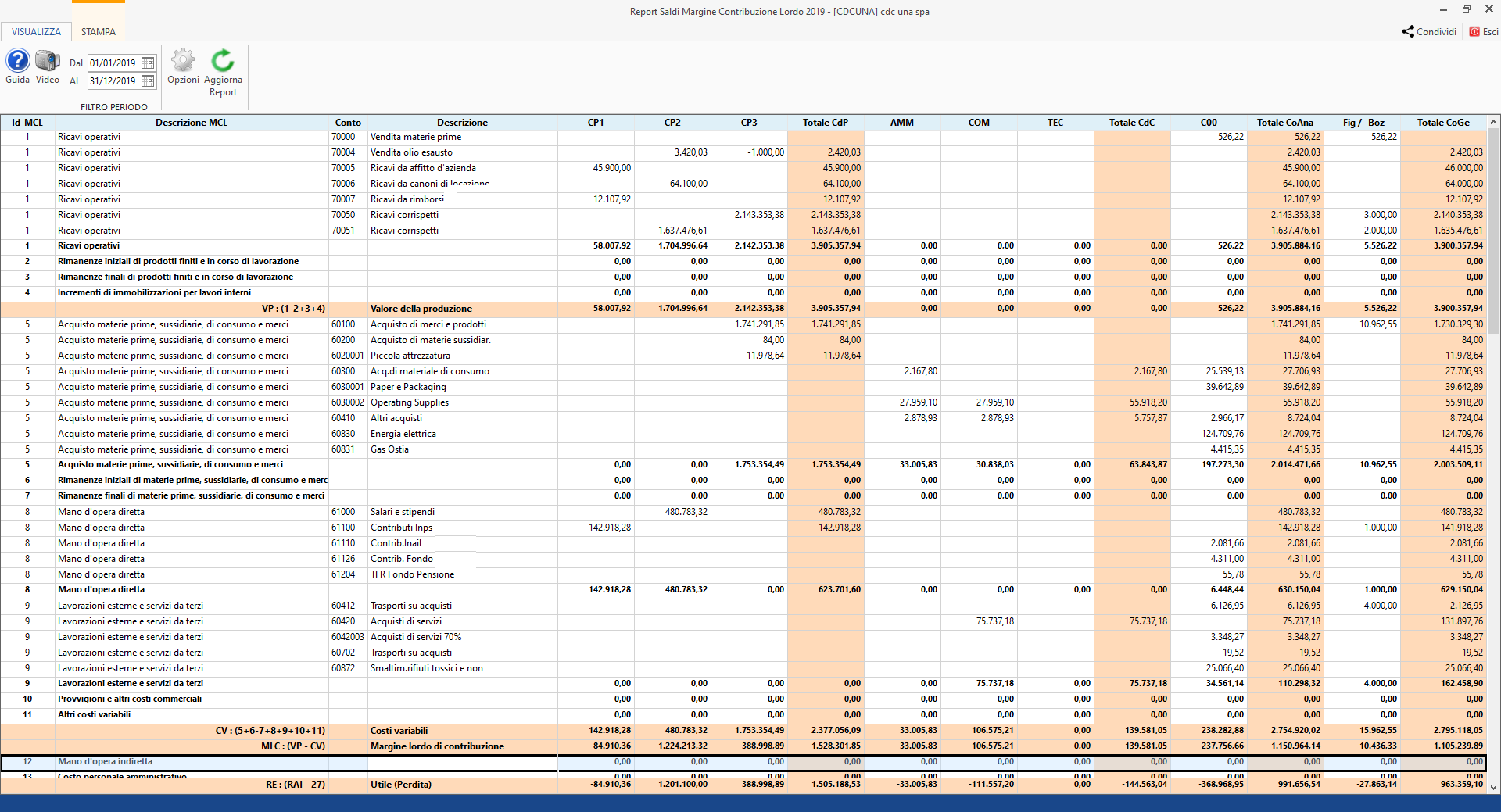Click the COM column header

point(979,123)
